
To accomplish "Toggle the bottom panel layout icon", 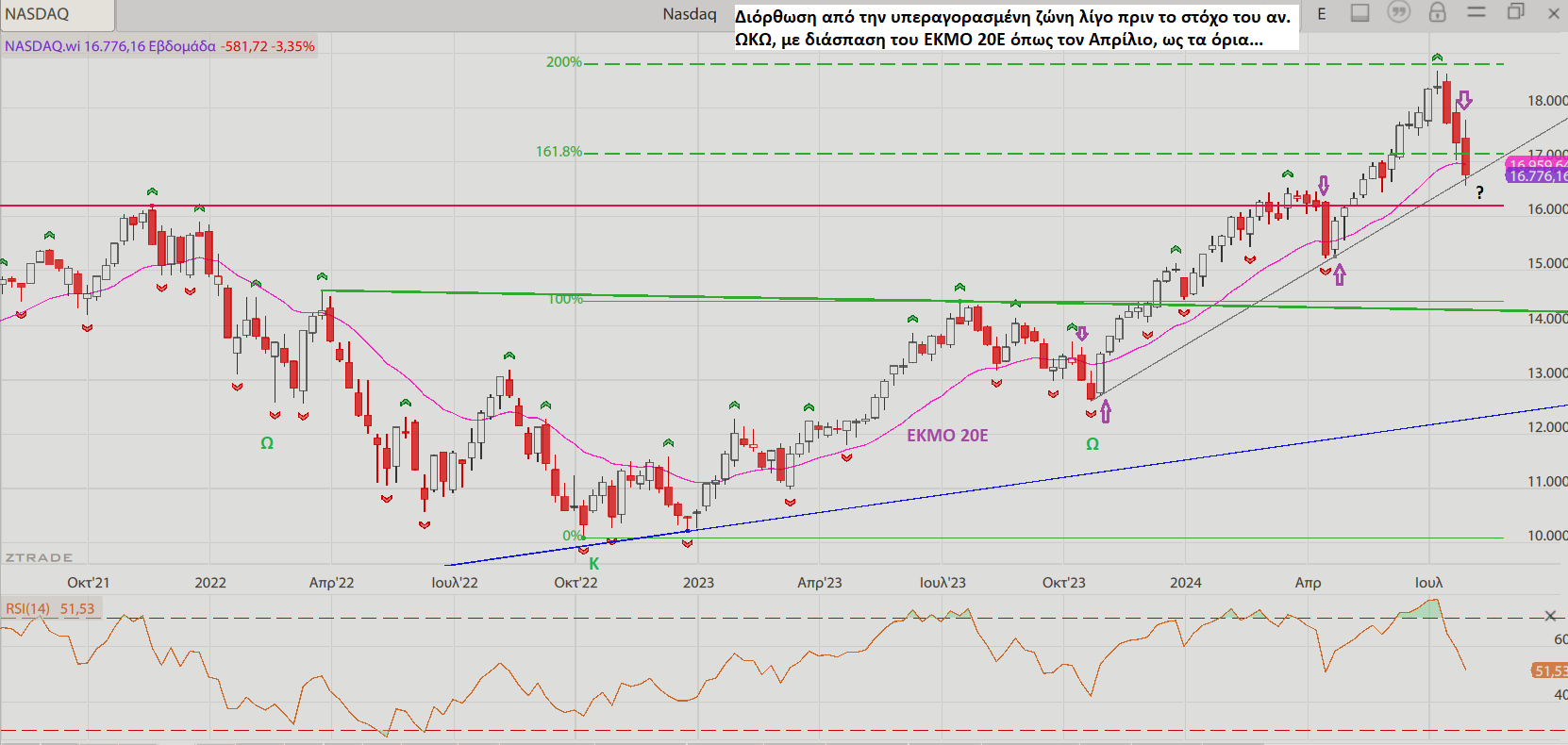I will (x=1360, y=13).
